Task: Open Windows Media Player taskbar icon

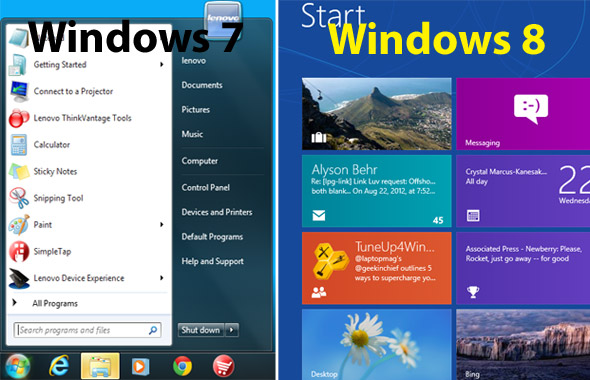Action: 140,366
